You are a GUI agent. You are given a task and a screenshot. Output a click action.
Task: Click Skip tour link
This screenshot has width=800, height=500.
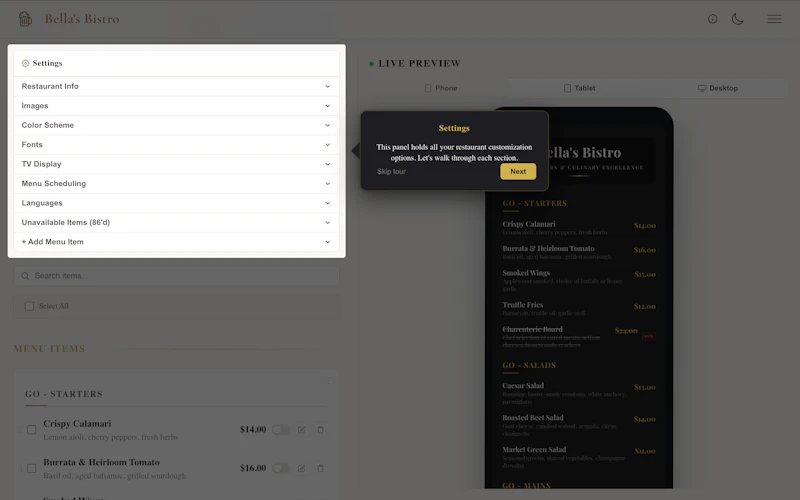point(391,171)
